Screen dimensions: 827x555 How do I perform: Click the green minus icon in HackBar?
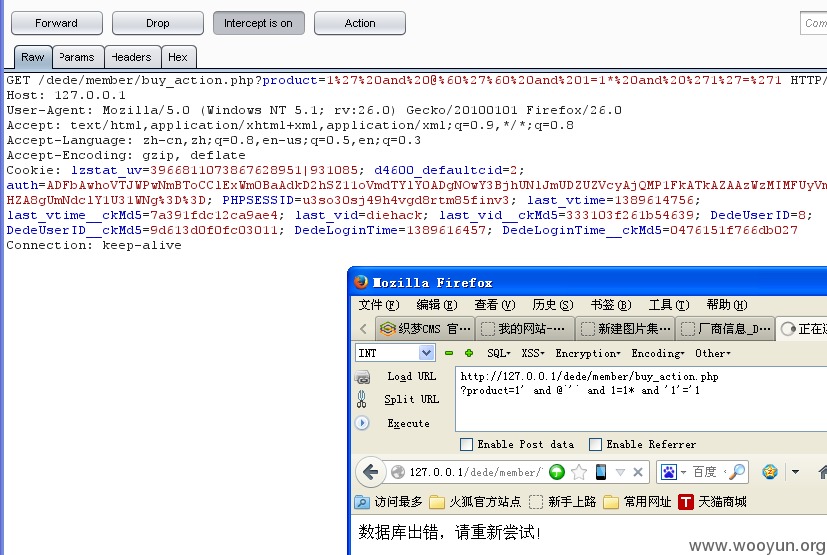click(x=449, y=353)
